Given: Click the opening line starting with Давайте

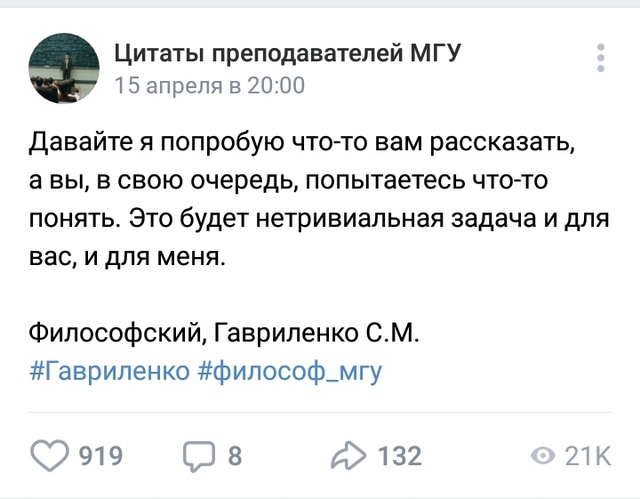Looking at the screenshot, I should pos(303,143).
